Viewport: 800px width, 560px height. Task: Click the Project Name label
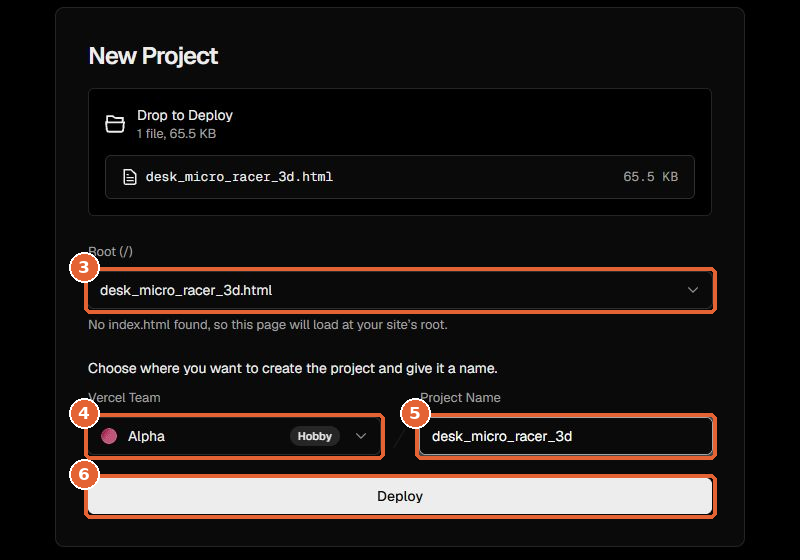460,398
